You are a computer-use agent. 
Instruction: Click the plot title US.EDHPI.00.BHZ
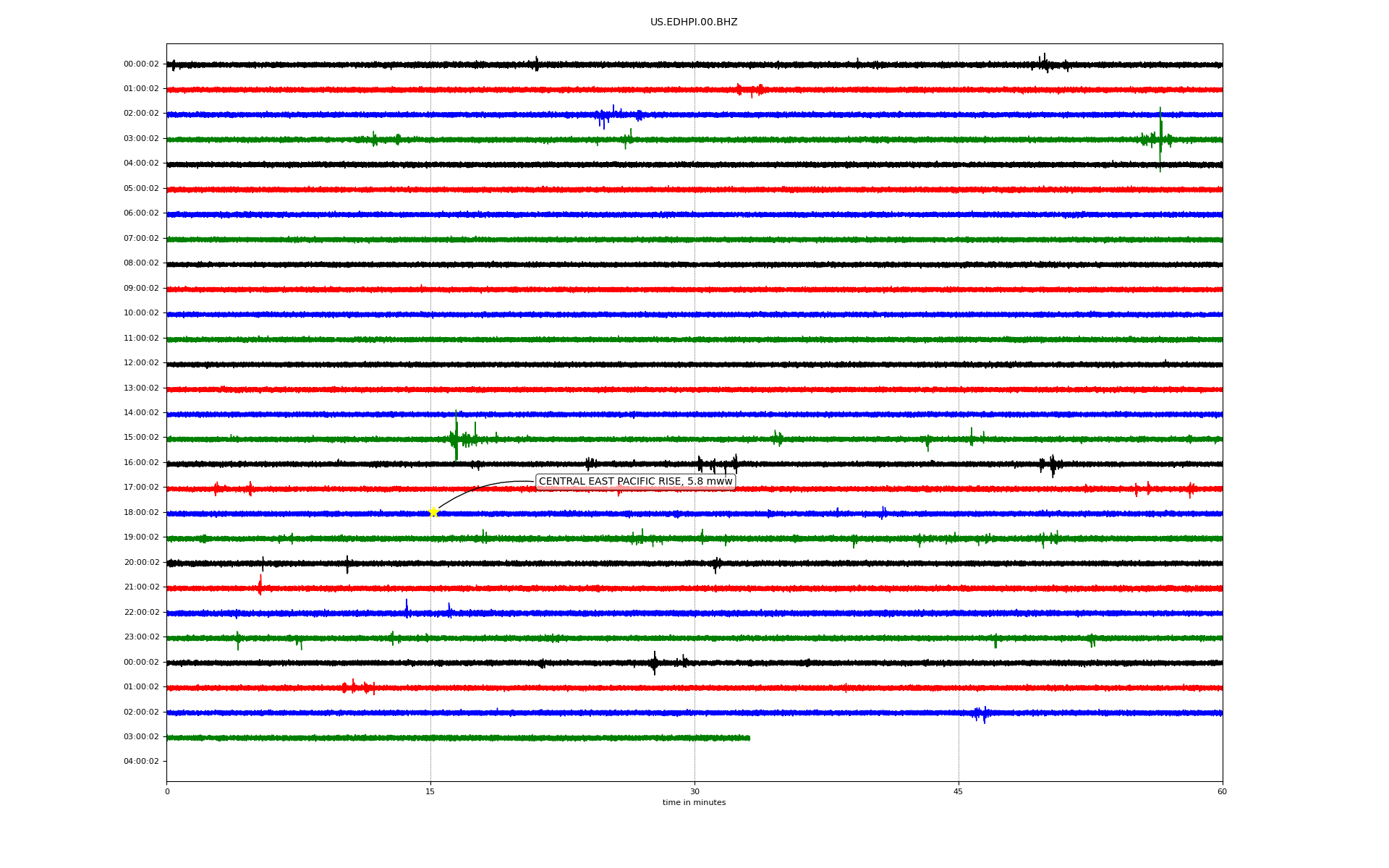pyautogui.click(x=694, y=22)
